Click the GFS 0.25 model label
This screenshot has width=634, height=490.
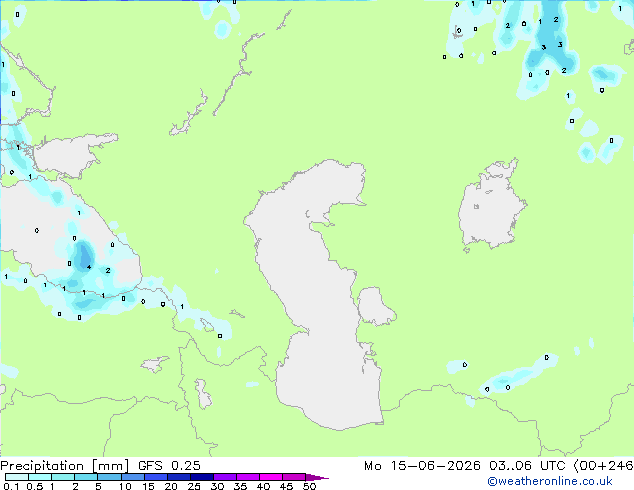(x=169, y=466)
